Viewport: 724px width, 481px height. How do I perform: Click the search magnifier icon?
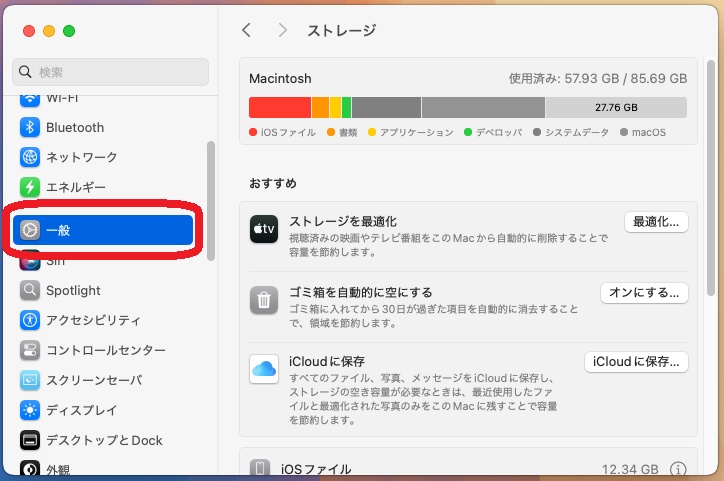click(x=25, y=72)
